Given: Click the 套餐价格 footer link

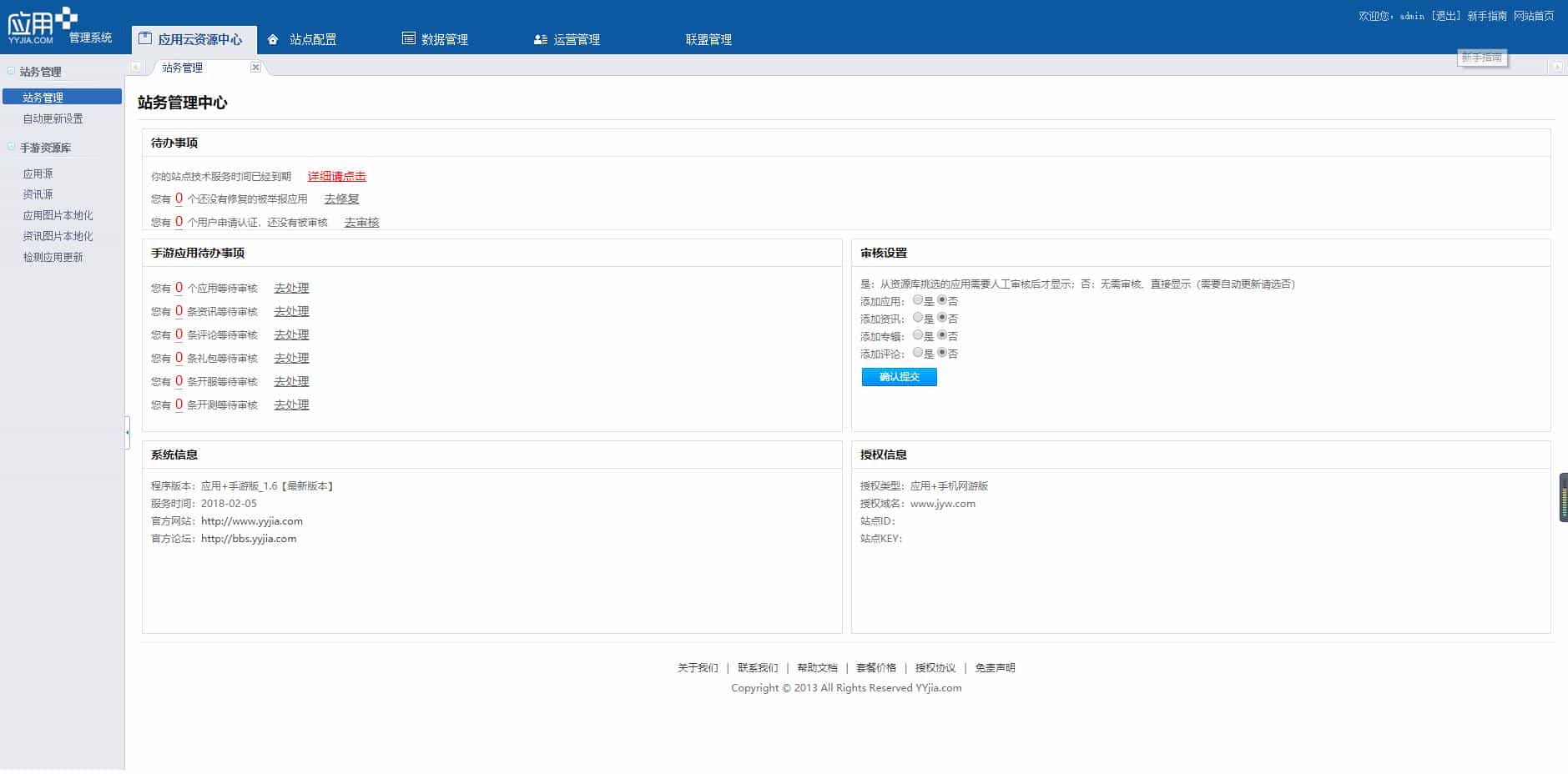Looking at the screenshot, I should (876, 668).
